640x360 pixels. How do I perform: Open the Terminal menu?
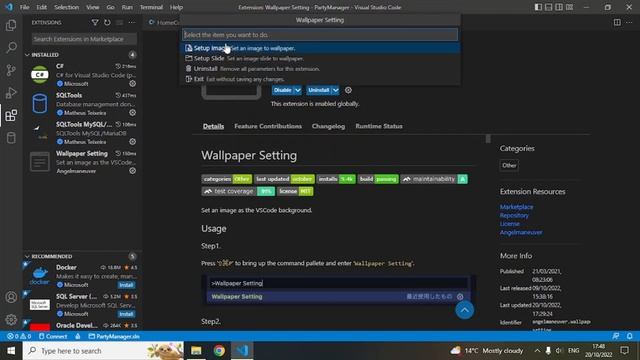pos(151,7)
